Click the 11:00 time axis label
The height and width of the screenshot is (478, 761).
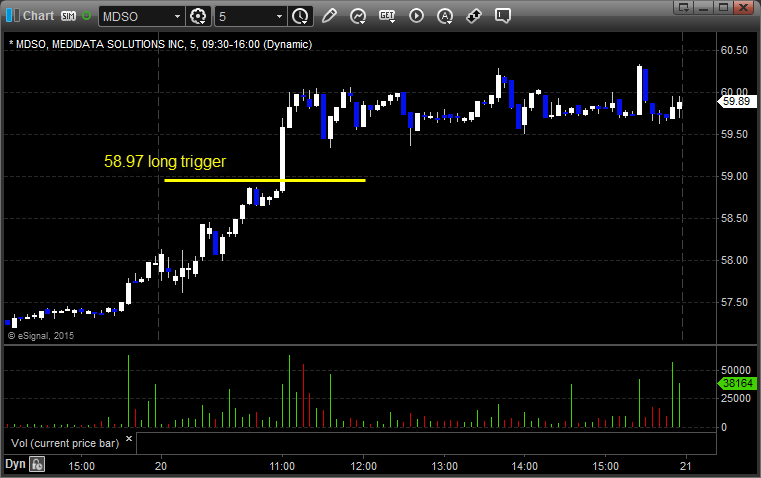tap(282, 466)
